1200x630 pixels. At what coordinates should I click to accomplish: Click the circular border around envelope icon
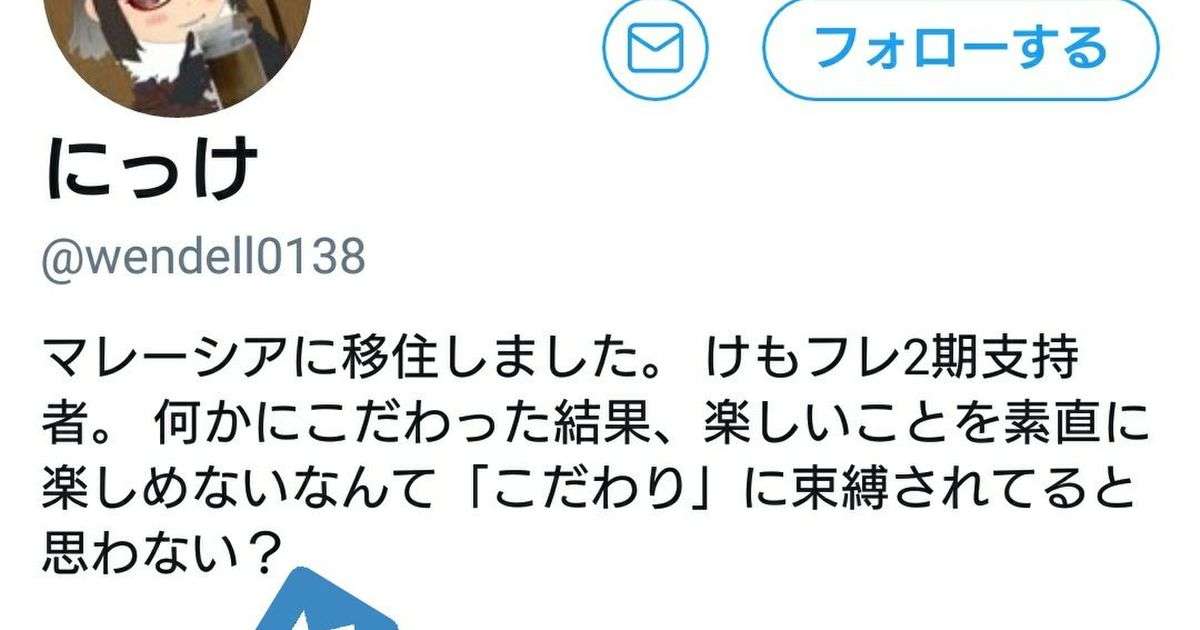tap(655, 46)
